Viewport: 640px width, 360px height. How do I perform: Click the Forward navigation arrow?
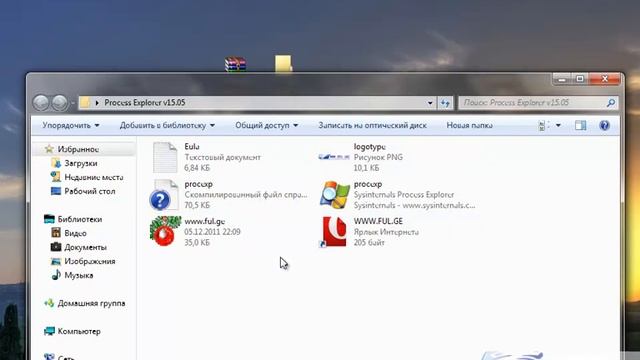pyautogui.click(x=60, y=102)
